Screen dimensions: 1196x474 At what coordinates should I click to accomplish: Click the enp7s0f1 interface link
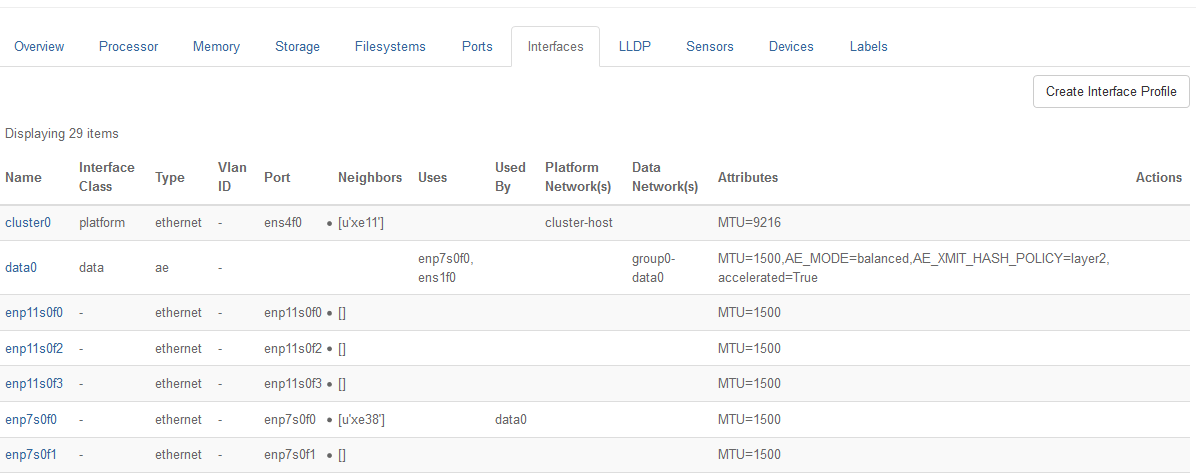pyautogui.click(x=31, y=455)
